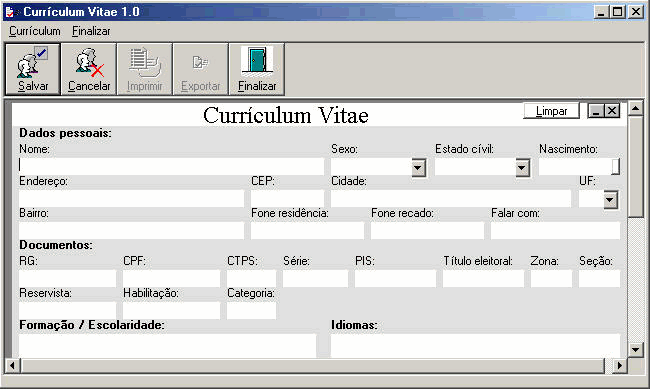Open the Sexo dropdown
650x389 pixels.
click(418, 168)
